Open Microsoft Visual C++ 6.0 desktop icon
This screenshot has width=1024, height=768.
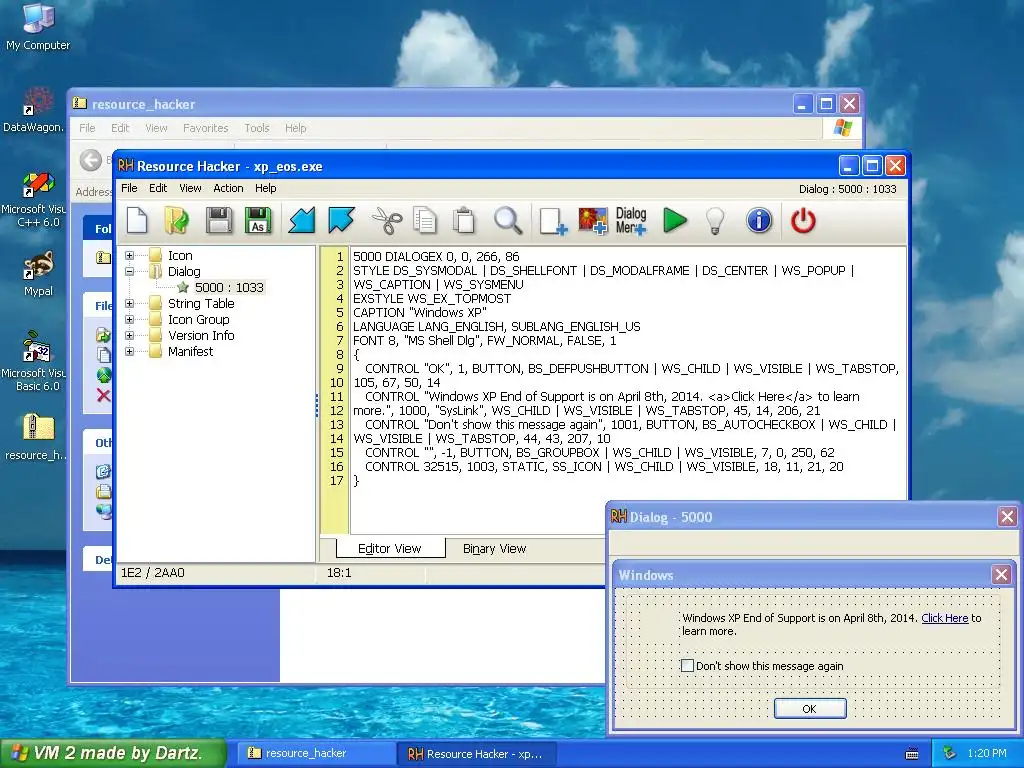[x=36, y=199]
